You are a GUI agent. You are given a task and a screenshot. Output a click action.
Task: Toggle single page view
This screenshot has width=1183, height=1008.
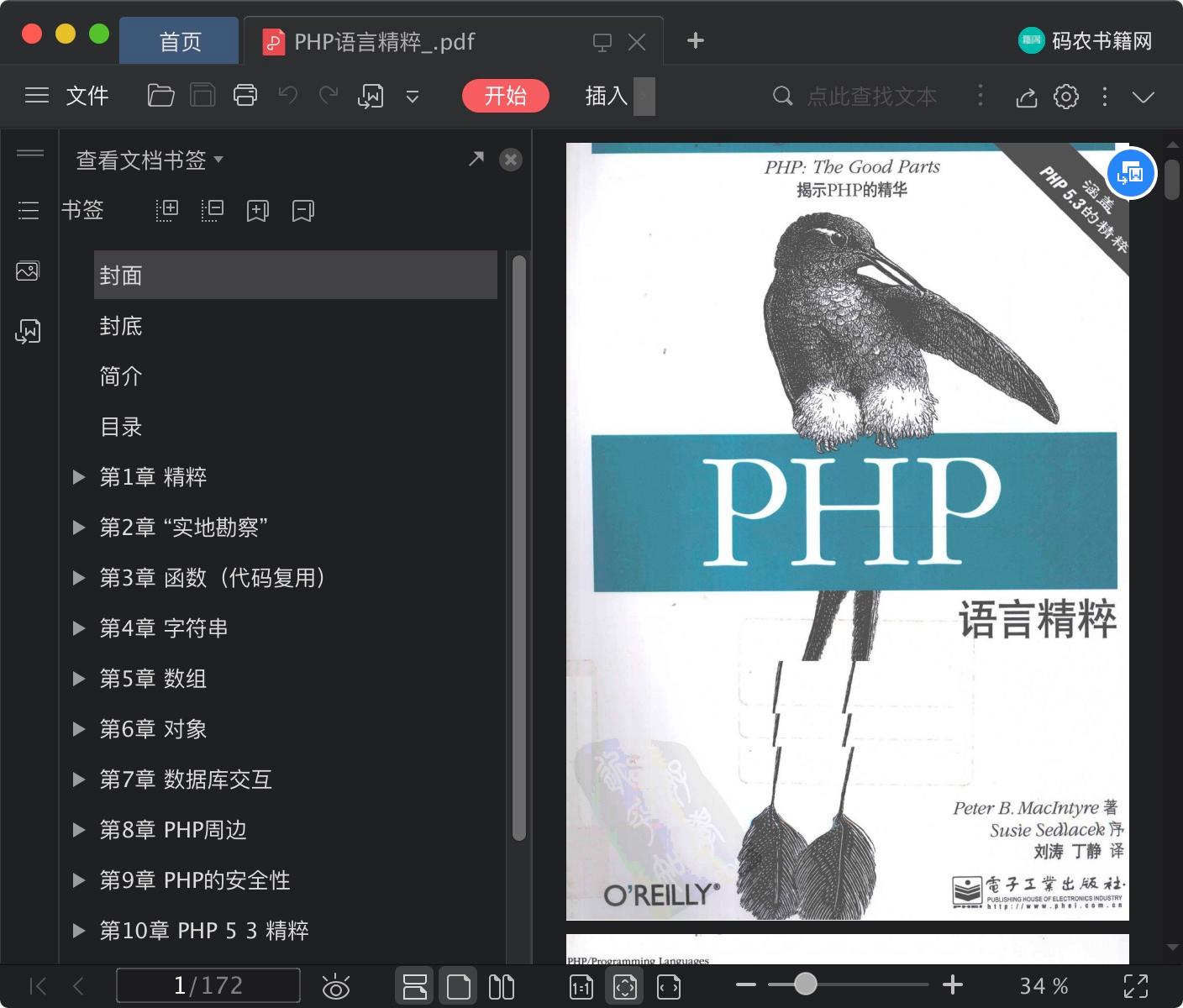coord(459,986)
